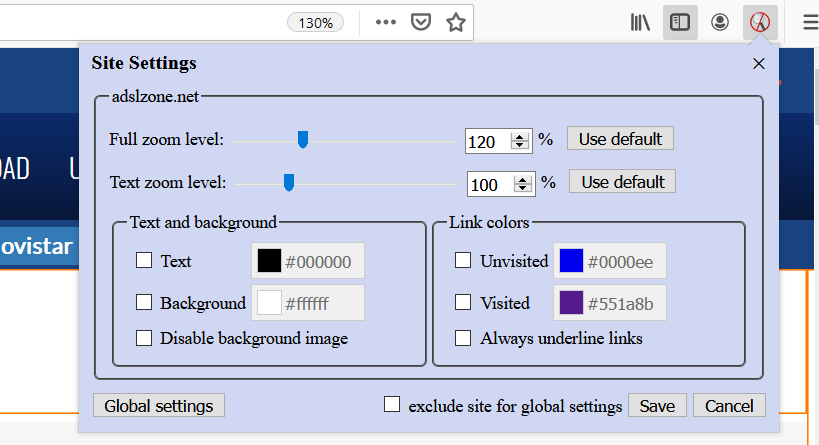Open purple #551a8b visited link swatch

coord(571,303)
